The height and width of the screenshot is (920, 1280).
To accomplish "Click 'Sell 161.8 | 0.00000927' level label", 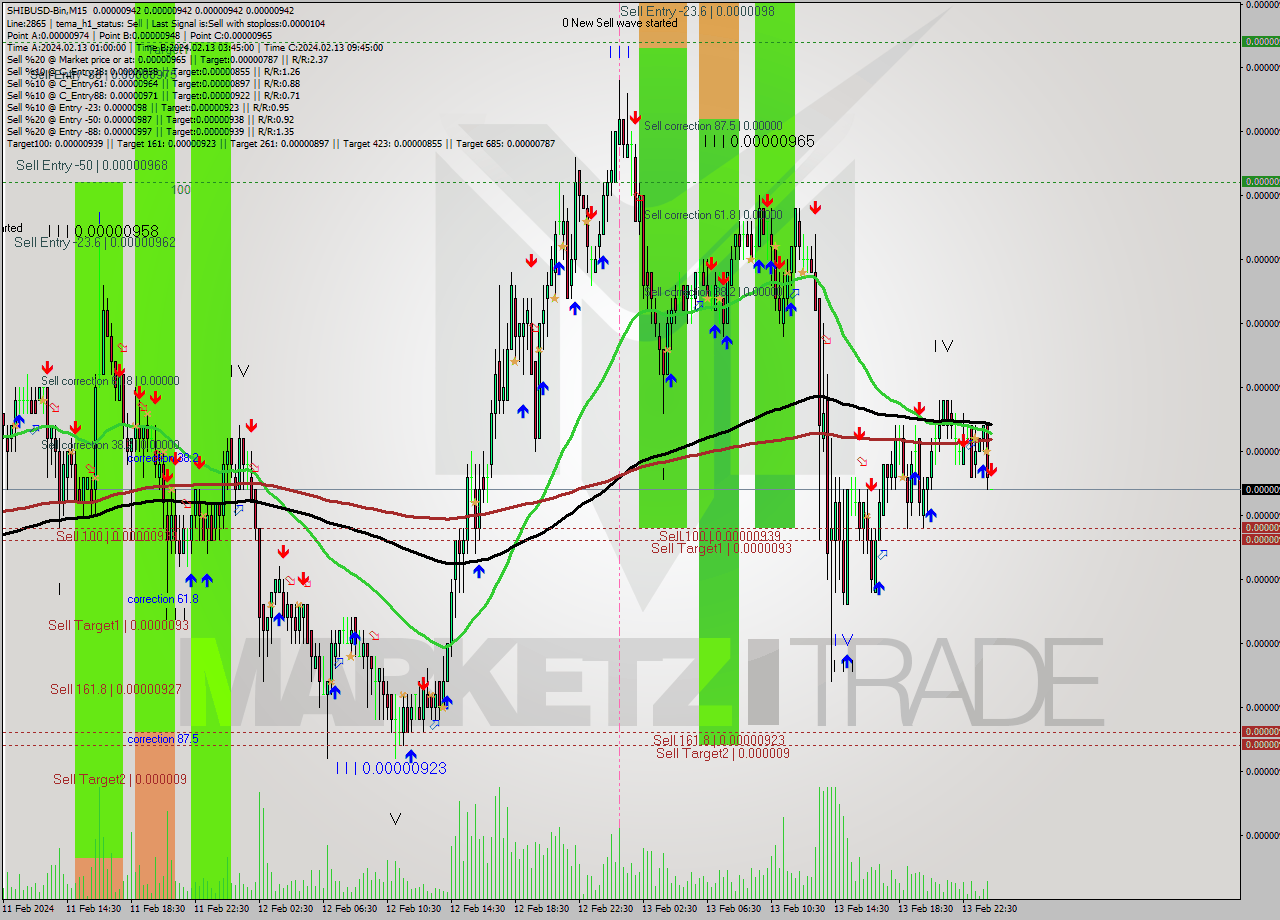I will click(x=116, y=689).
